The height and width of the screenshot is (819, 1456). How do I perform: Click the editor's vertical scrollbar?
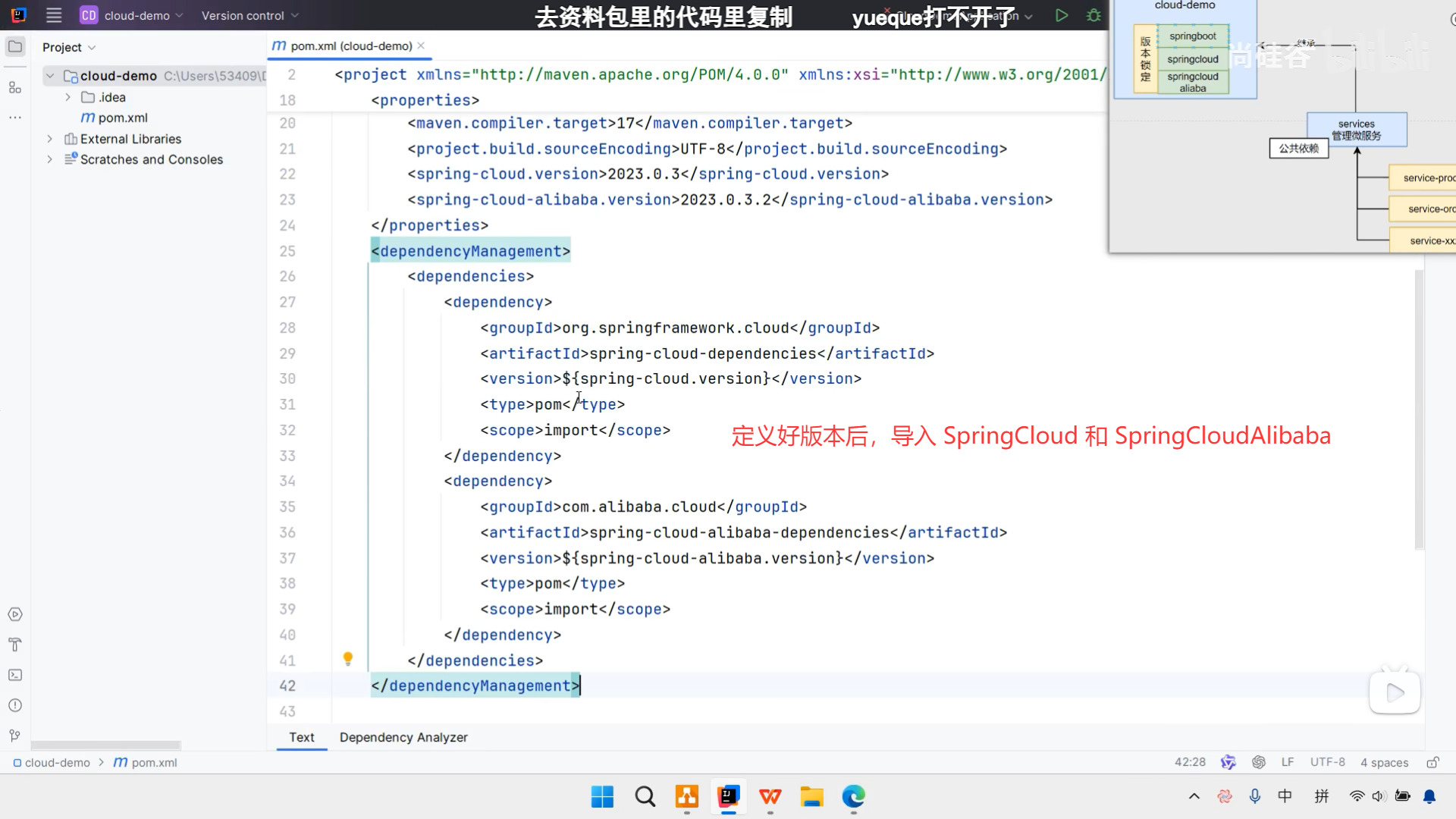click(1419, 409)
